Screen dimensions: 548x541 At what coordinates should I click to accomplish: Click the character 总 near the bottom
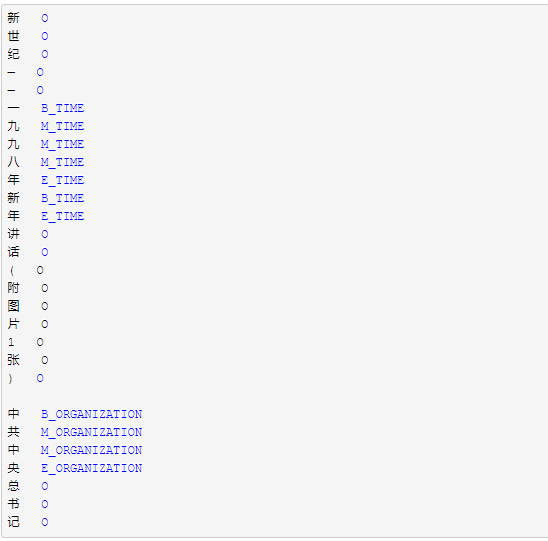(x=13, y=486)
